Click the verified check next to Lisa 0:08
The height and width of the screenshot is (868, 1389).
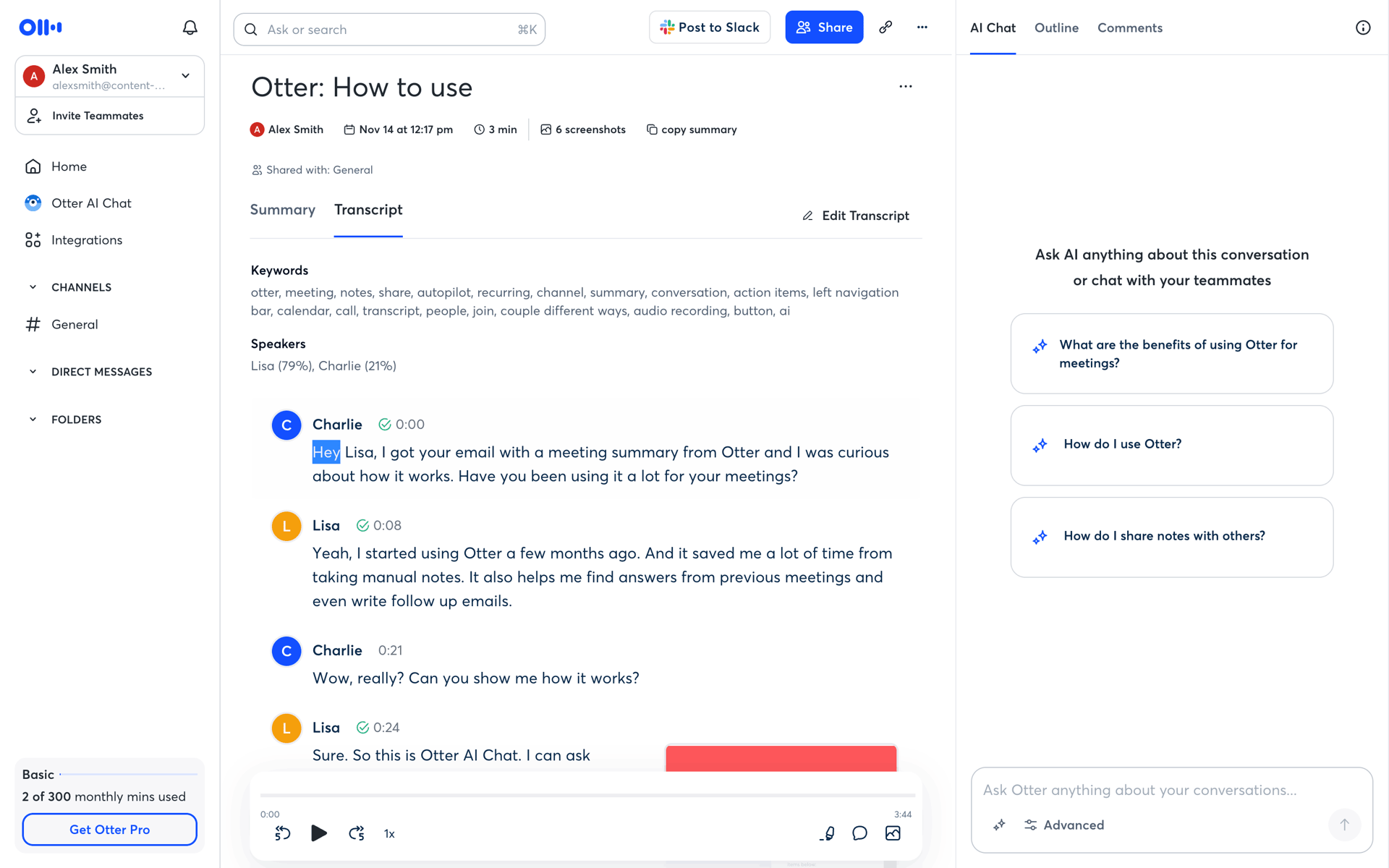[x=362, y=526]
